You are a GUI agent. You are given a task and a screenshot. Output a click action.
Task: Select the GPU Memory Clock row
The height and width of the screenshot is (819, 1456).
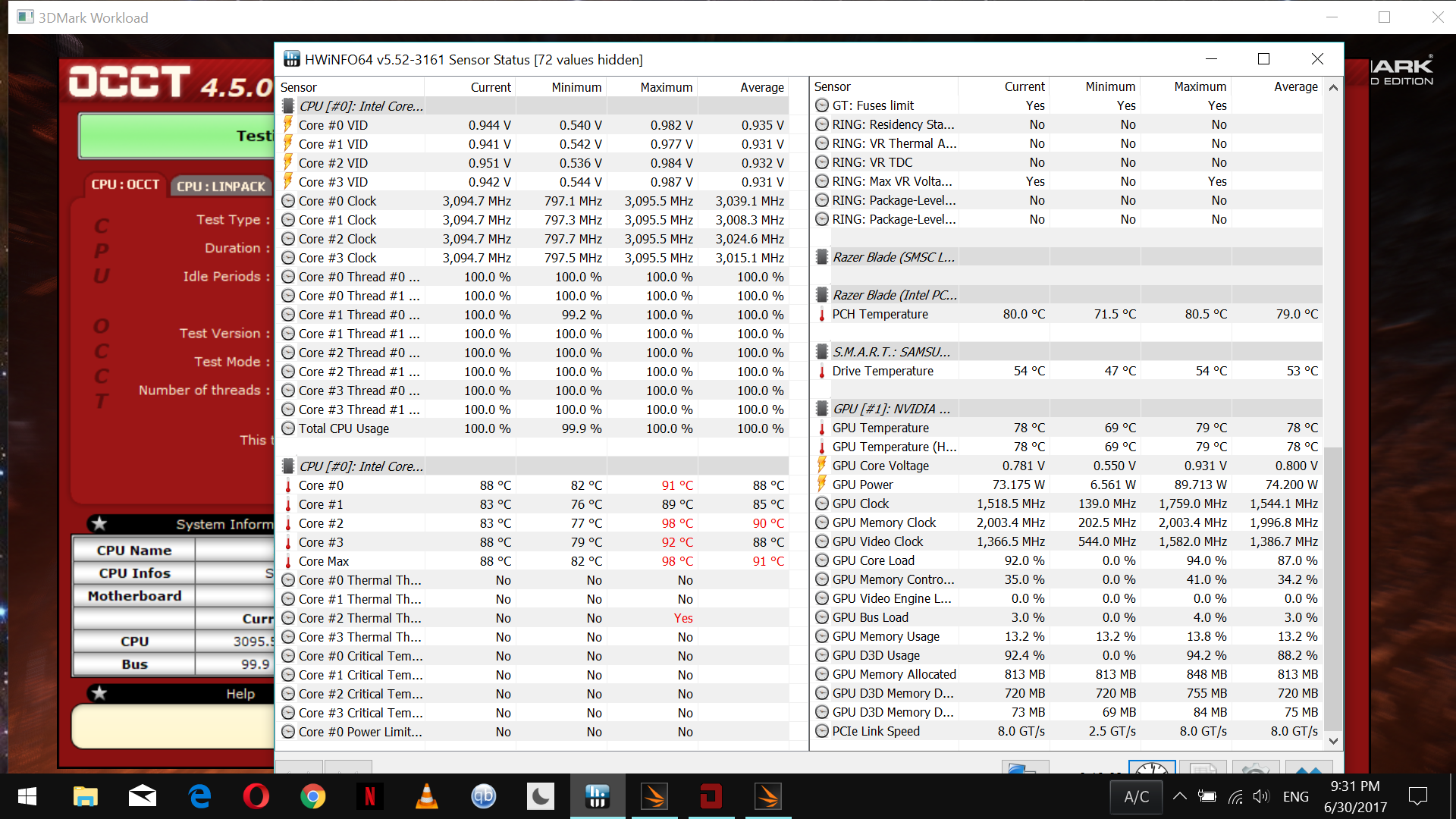tap(1068, 522)
